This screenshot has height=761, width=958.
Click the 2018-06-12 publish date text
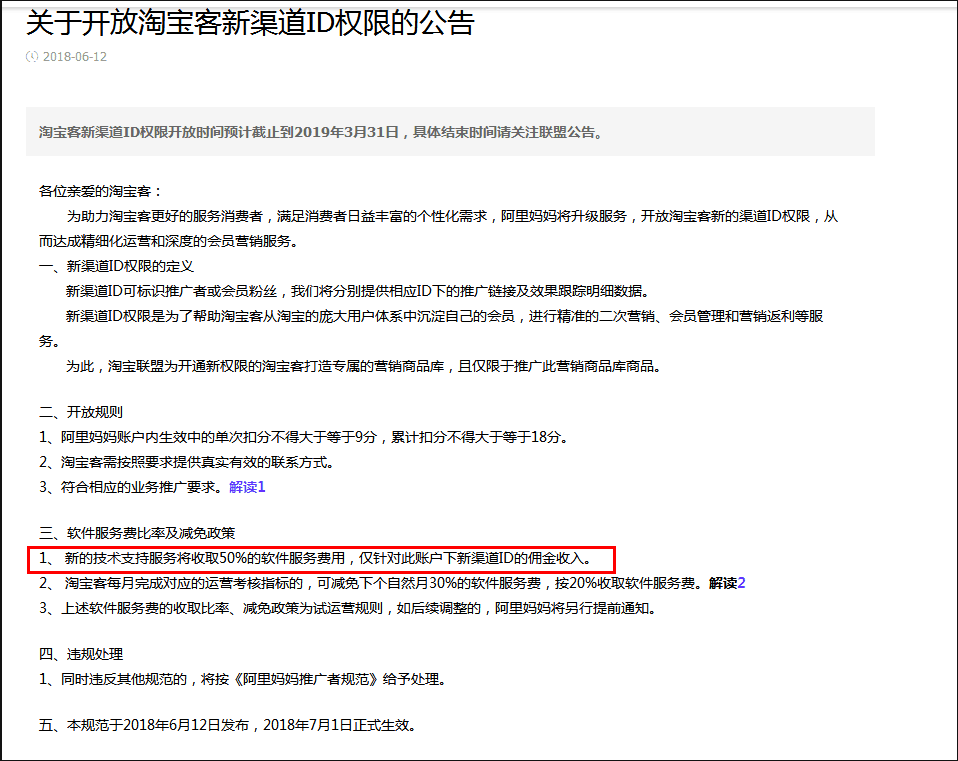click(75, 57)
